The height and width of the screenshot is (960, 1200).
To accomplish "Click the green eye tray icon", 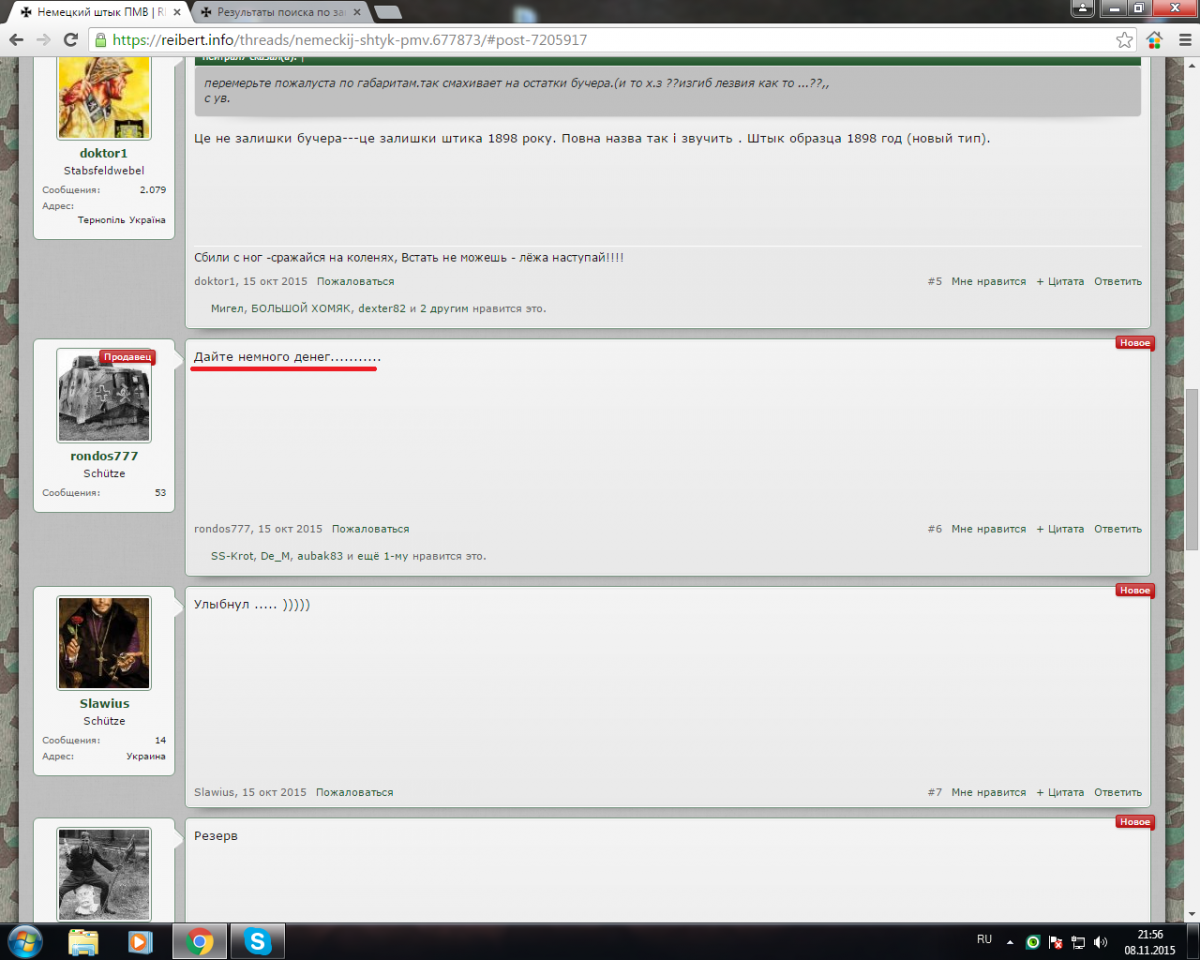I will coord(1033,942).
